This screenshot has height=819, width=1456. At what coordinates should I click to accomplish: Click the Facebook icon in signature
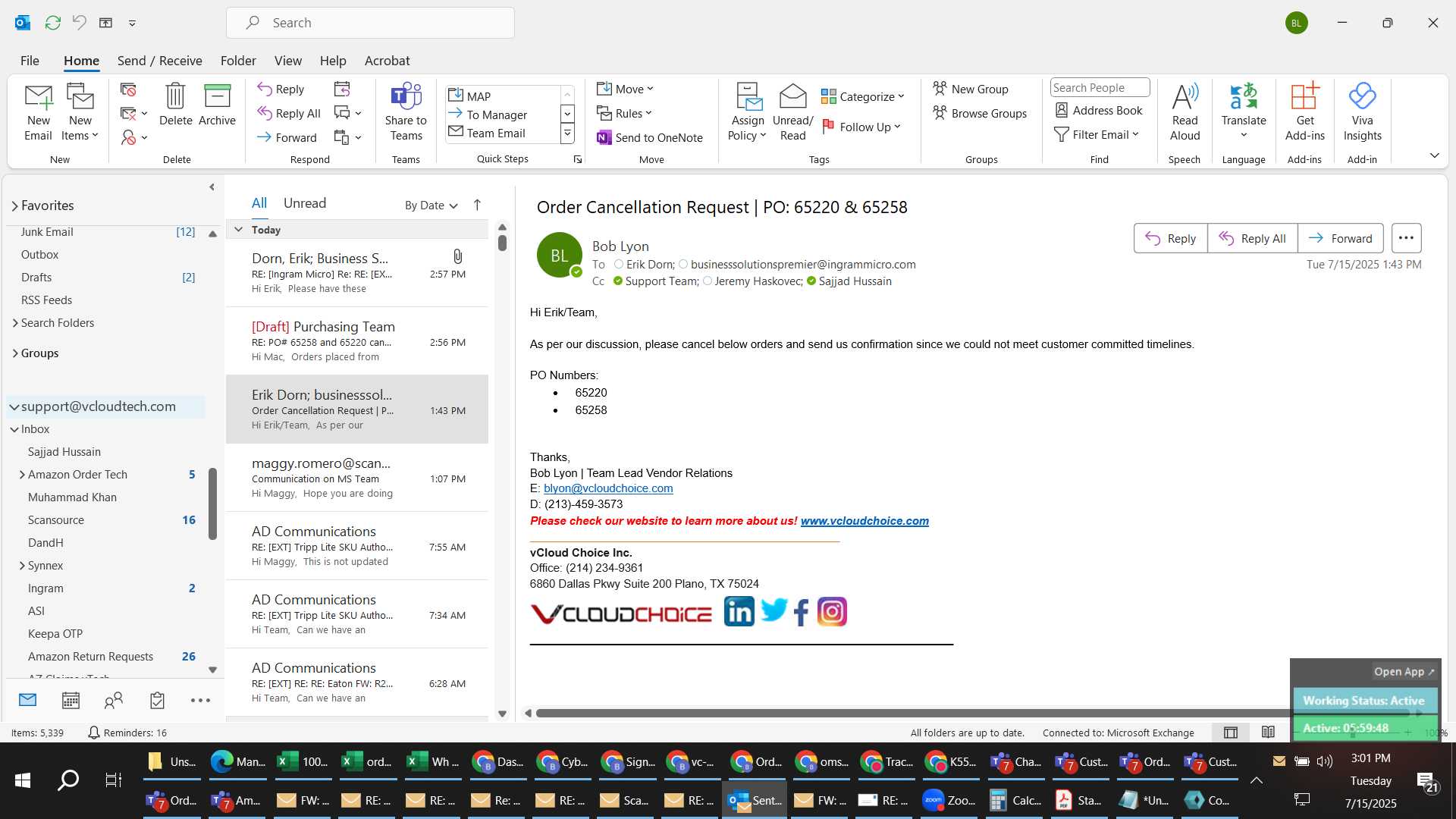(802, 612)
